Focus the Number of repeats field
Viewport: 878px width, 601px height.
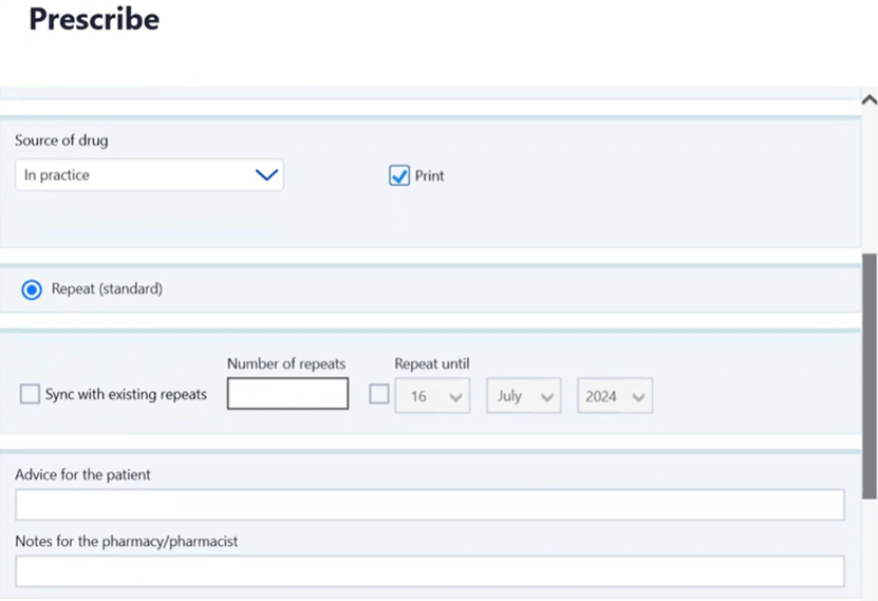[288, 393]
